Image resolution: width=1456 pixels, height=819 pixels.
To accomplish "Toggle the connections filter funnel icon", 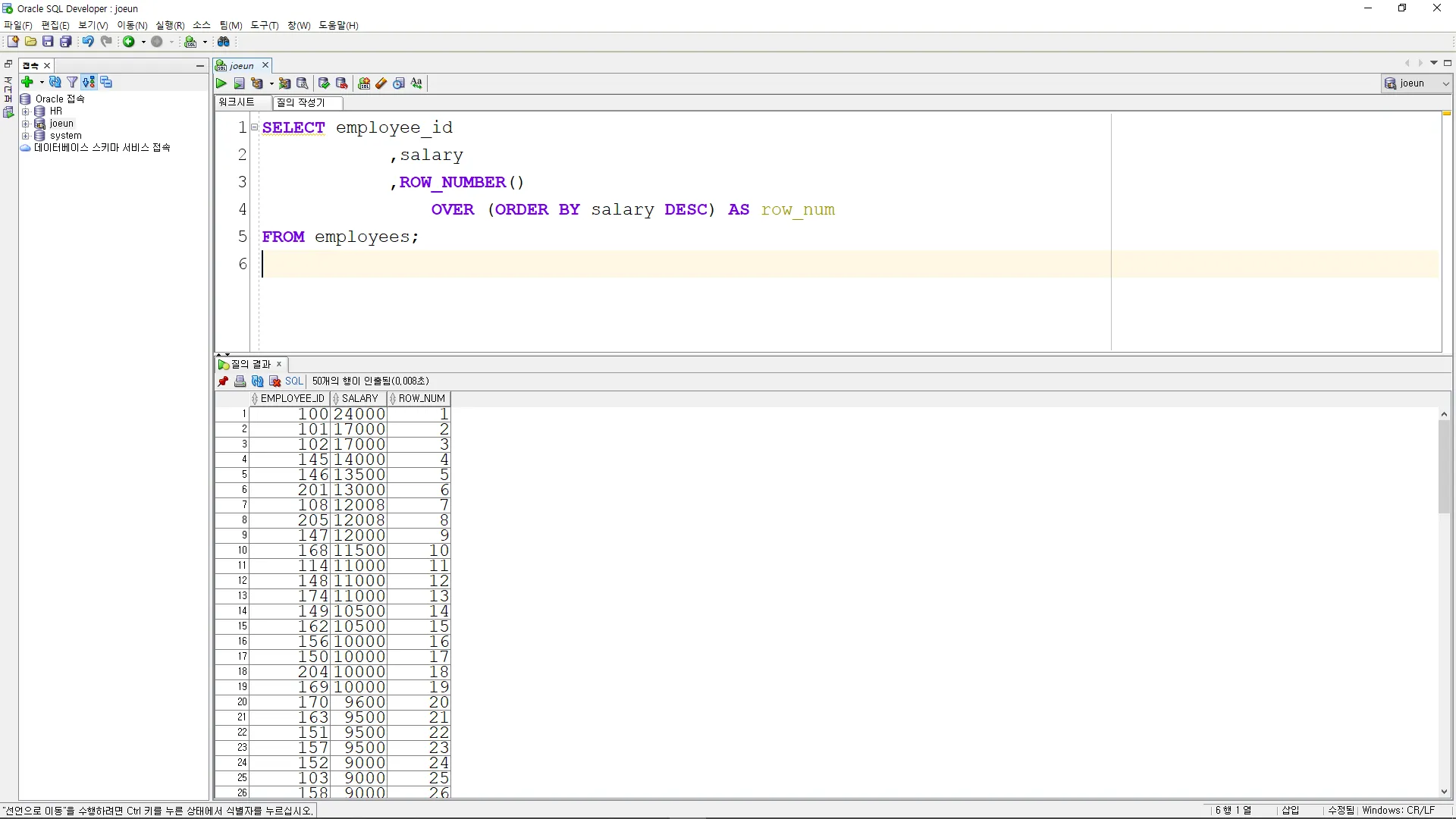I will coord(72,82).
